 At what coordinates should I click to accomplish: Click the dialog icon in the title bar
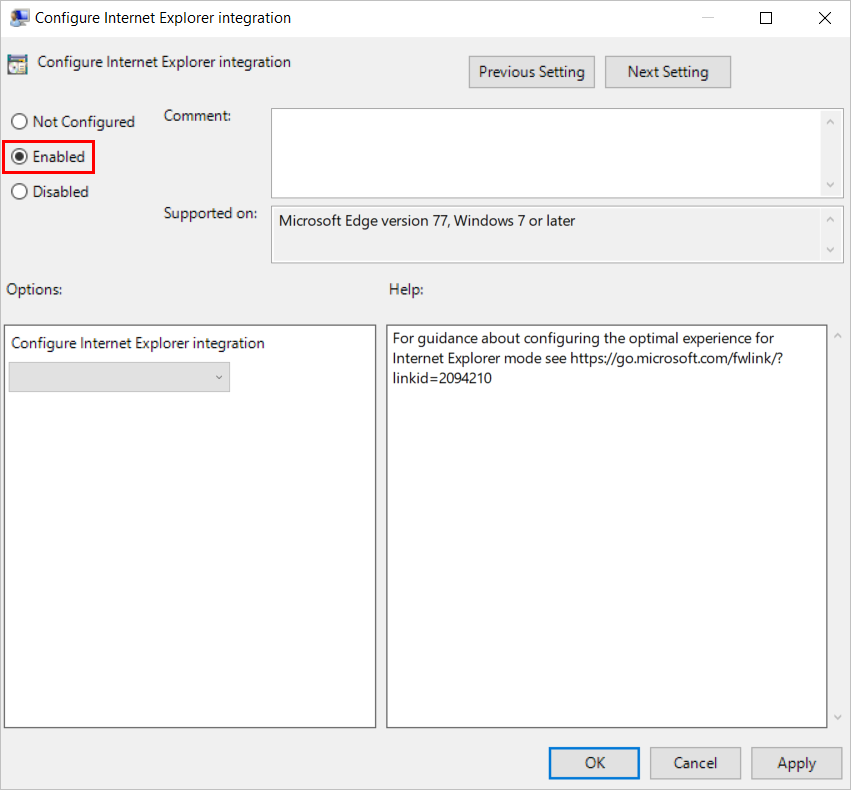pos(19,18)
